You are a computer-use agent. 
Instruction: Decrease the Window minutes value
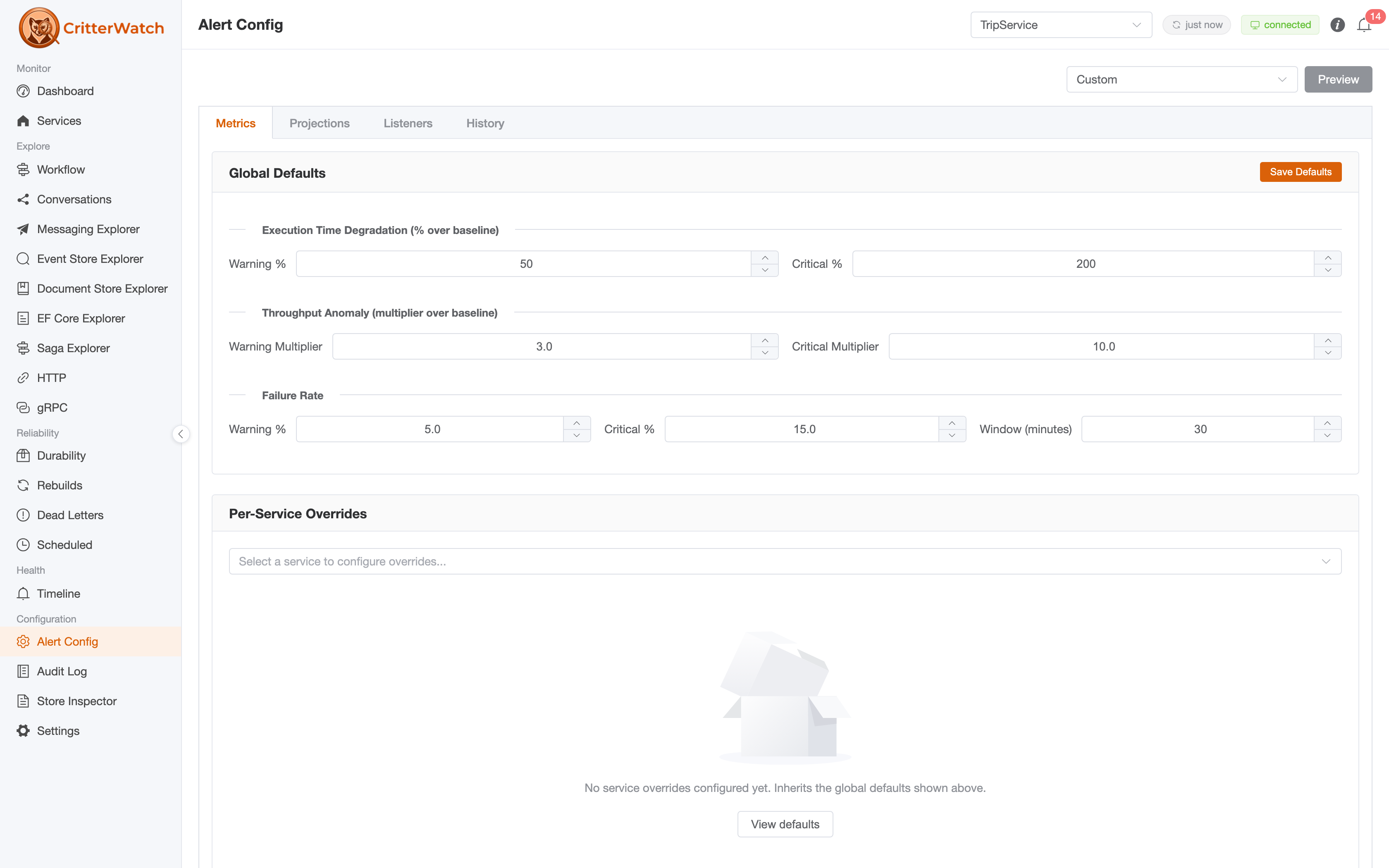(x=1327, y=435)
